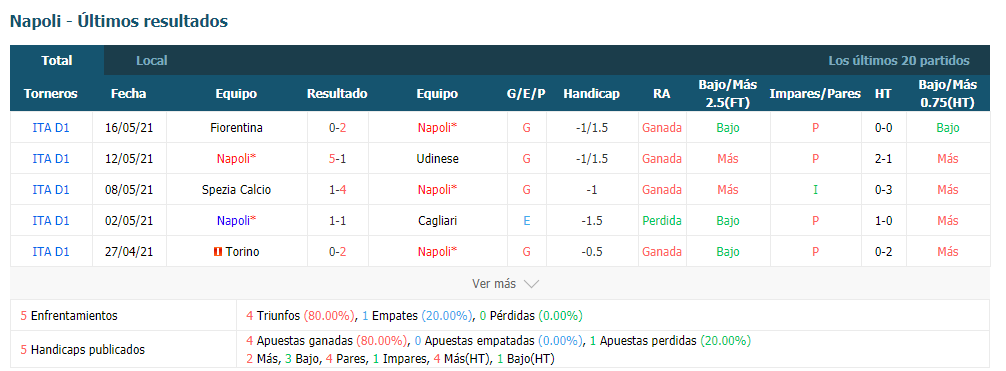Click Napoli* in the Spezia Calcio row
The image size is (1006, 371).
pyautogui.click(x=437, y=190)
